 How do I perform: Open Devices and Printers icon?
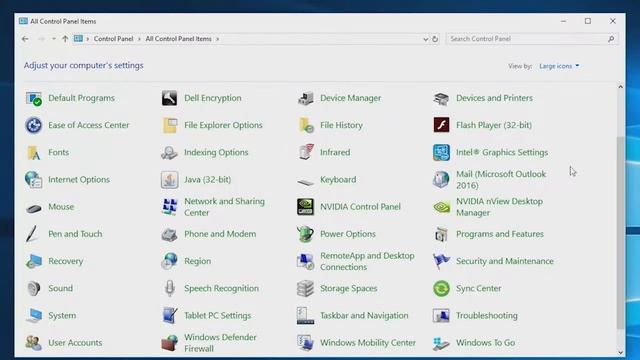click(441, 98)
